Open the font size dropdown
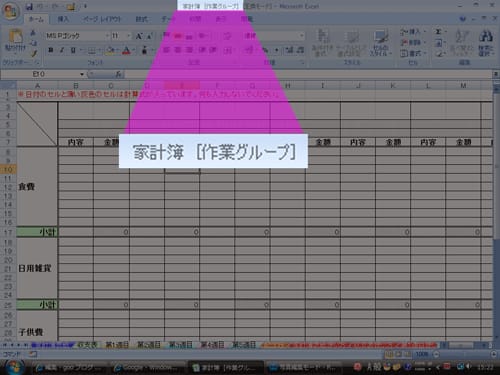This screenshot has height=375, width=500. [x=129, y=36]
